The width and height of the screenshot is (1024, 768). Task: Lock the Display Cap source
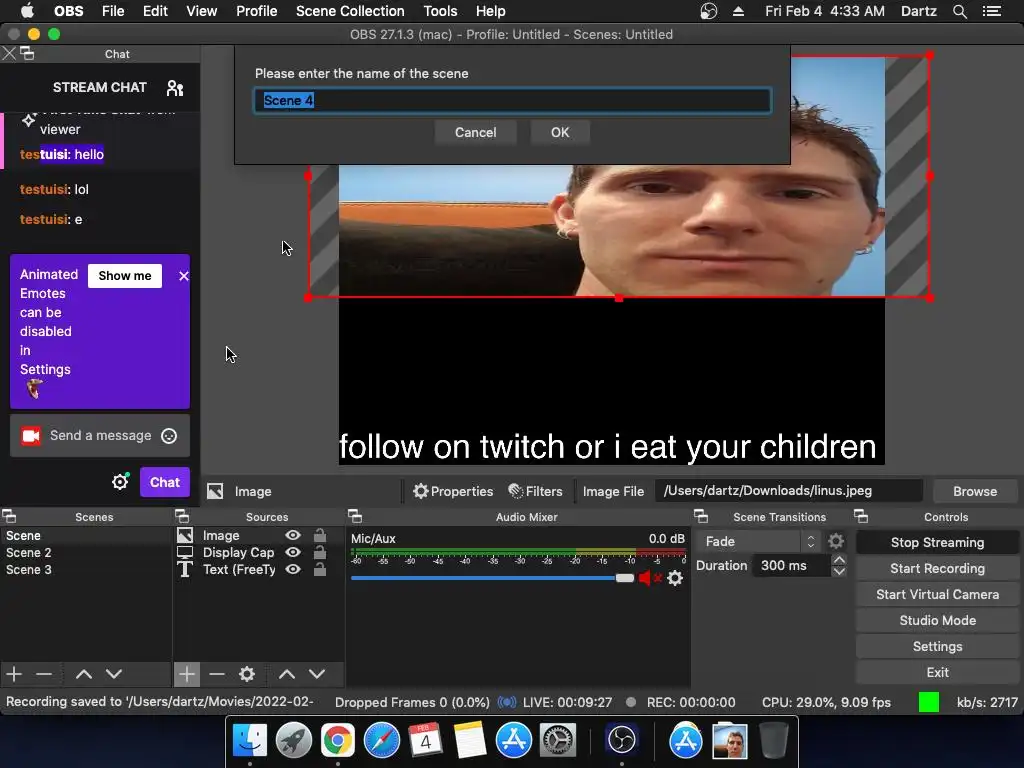tap(320, 552)
